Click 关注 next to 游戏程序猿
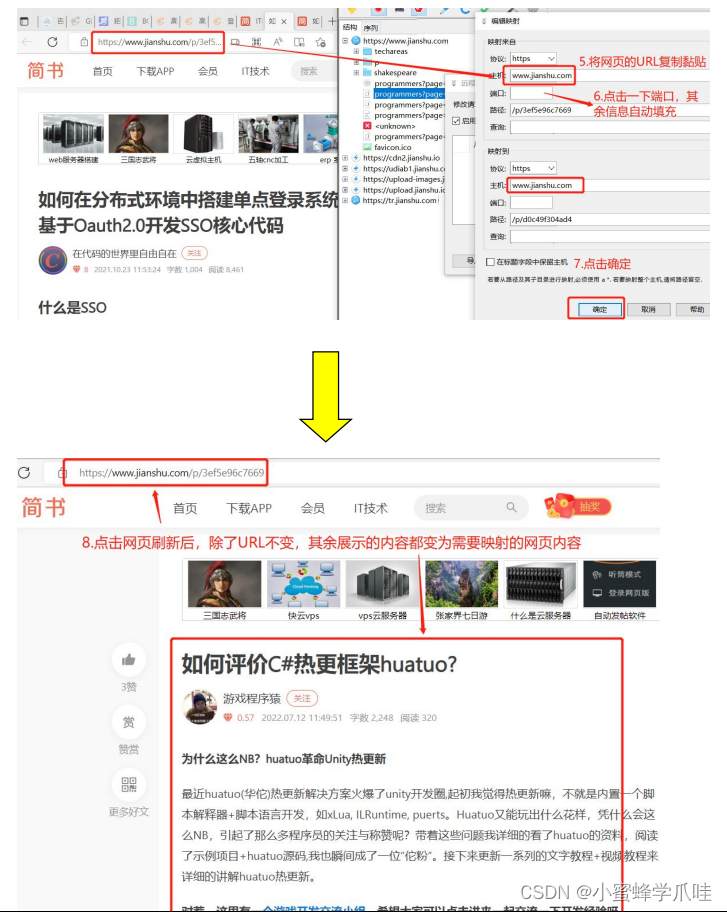Screen dimensions: 727x912 tap(302, 698)
